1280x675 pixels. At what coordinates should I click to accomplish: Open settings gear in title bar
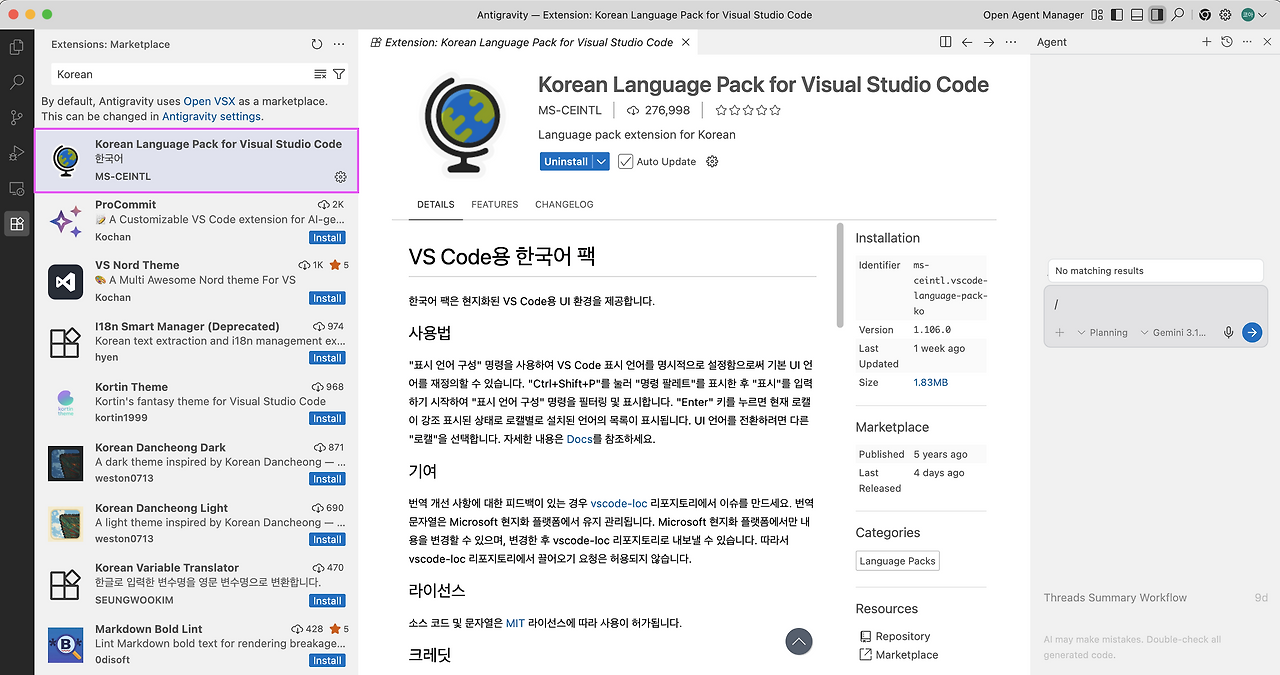[x=1225, y=15]
